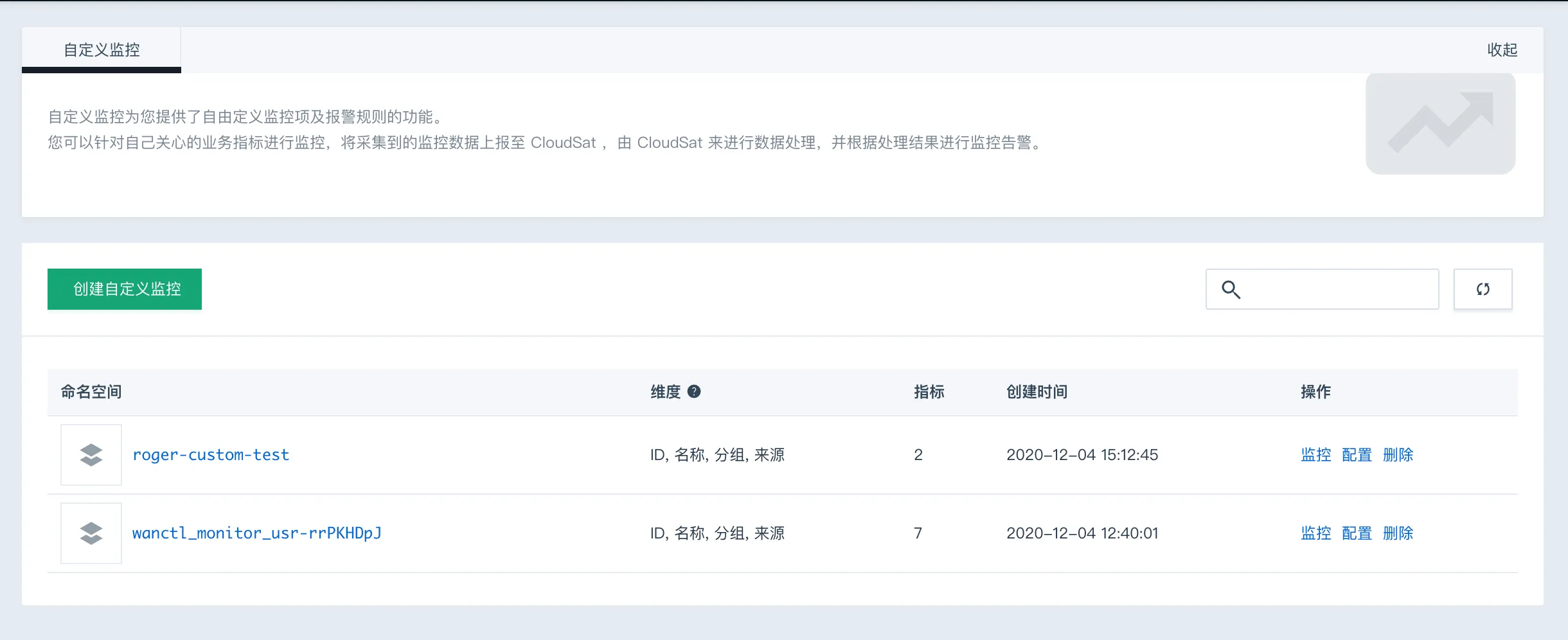Viewport: 1568px width, 640px height.
Task: Click wanctl_monitor_usr-rrPKHDpJ namespace layers icon
Action: [91, 533]
